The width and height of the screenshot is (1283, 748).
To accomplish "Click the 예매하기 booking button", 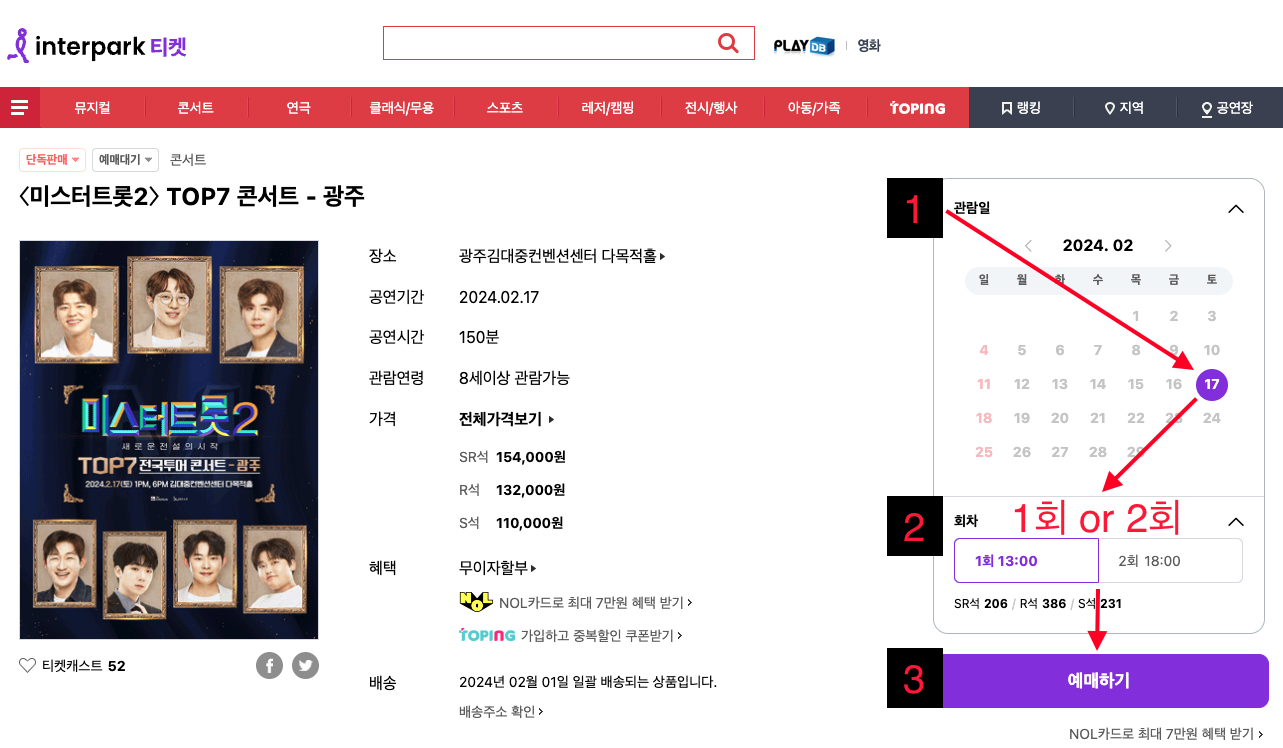I will (1106, 681).
